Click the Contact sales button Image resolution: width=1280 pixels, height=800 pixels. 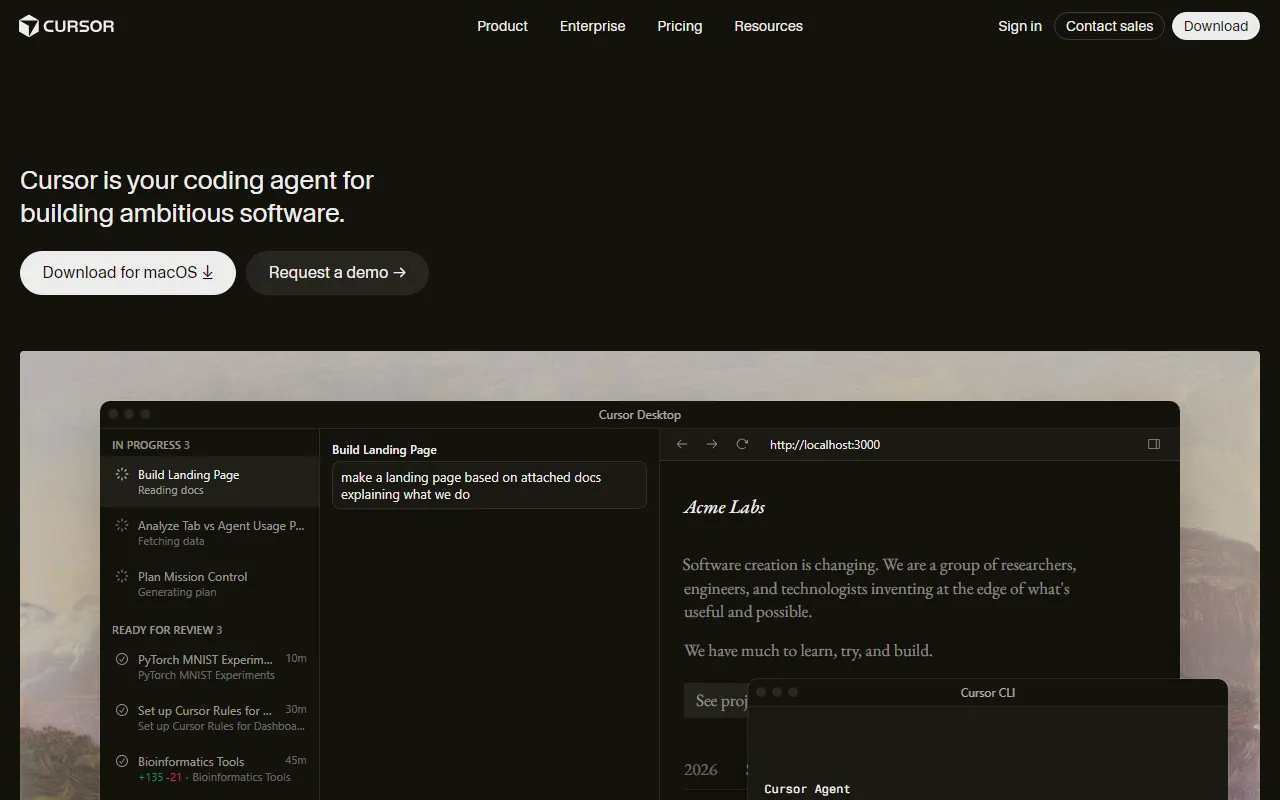(1109, 26)
